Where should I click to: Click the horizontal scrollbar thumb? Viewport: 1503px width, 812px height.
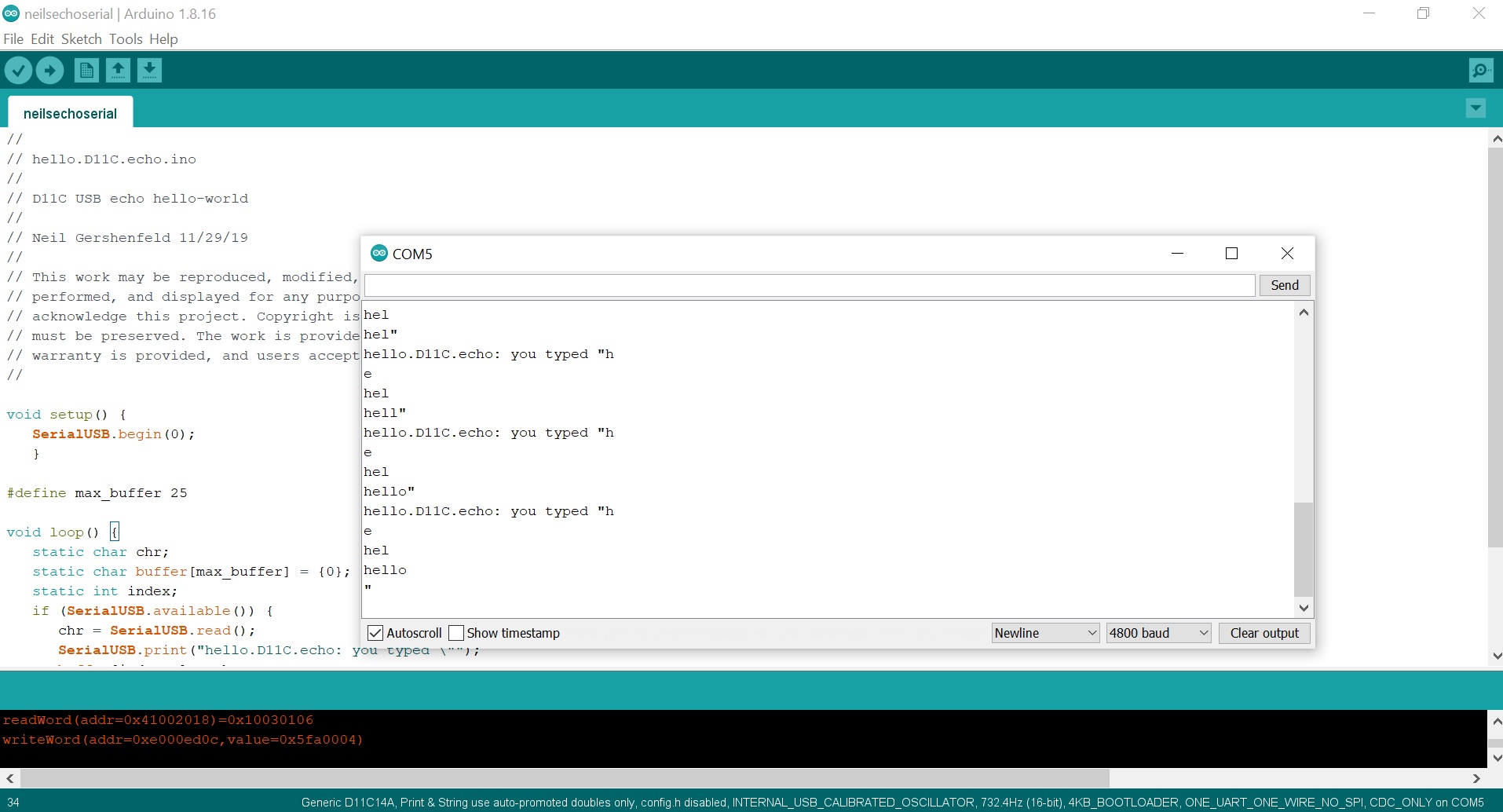(565, 778)
